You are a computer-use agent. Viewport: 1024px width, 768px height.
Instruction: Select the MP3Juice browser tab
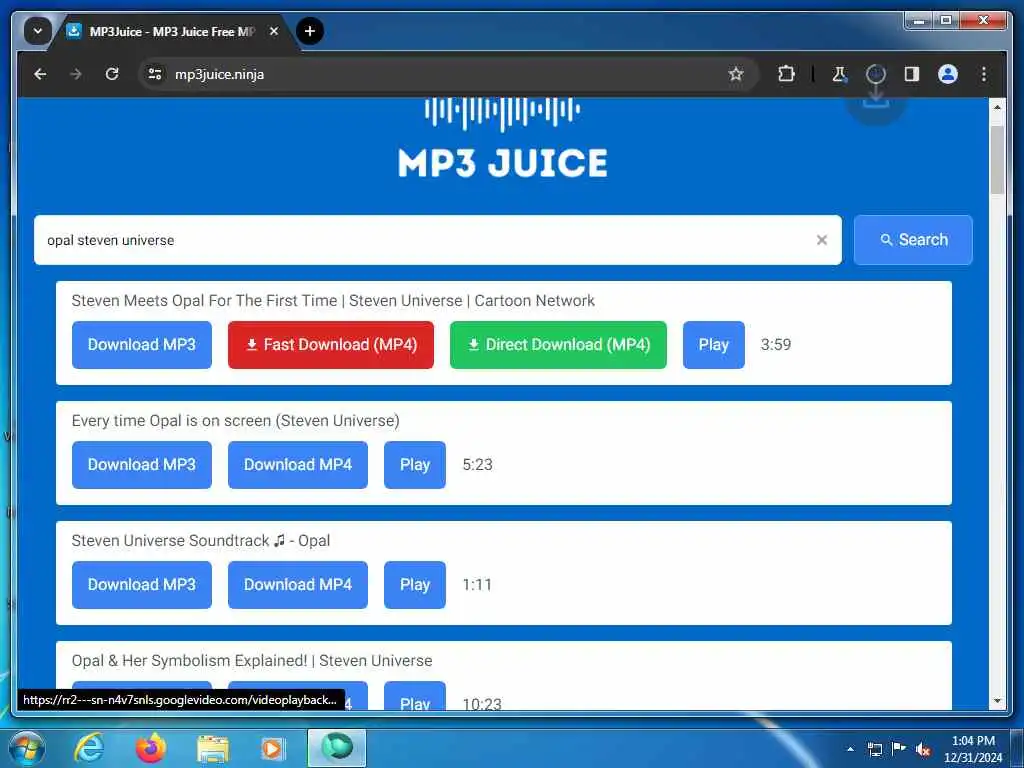point(172,31)
